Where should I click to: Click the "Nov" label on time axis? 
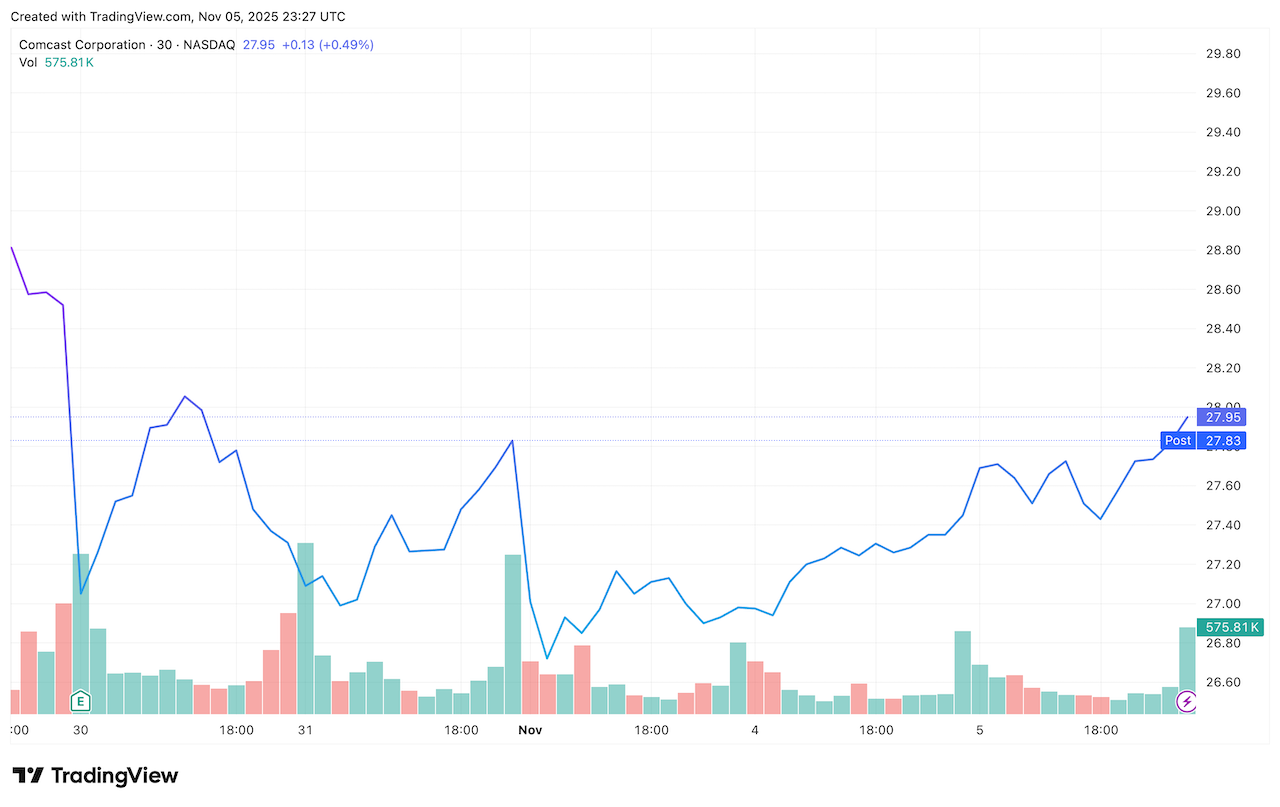[x=530, y=731]
